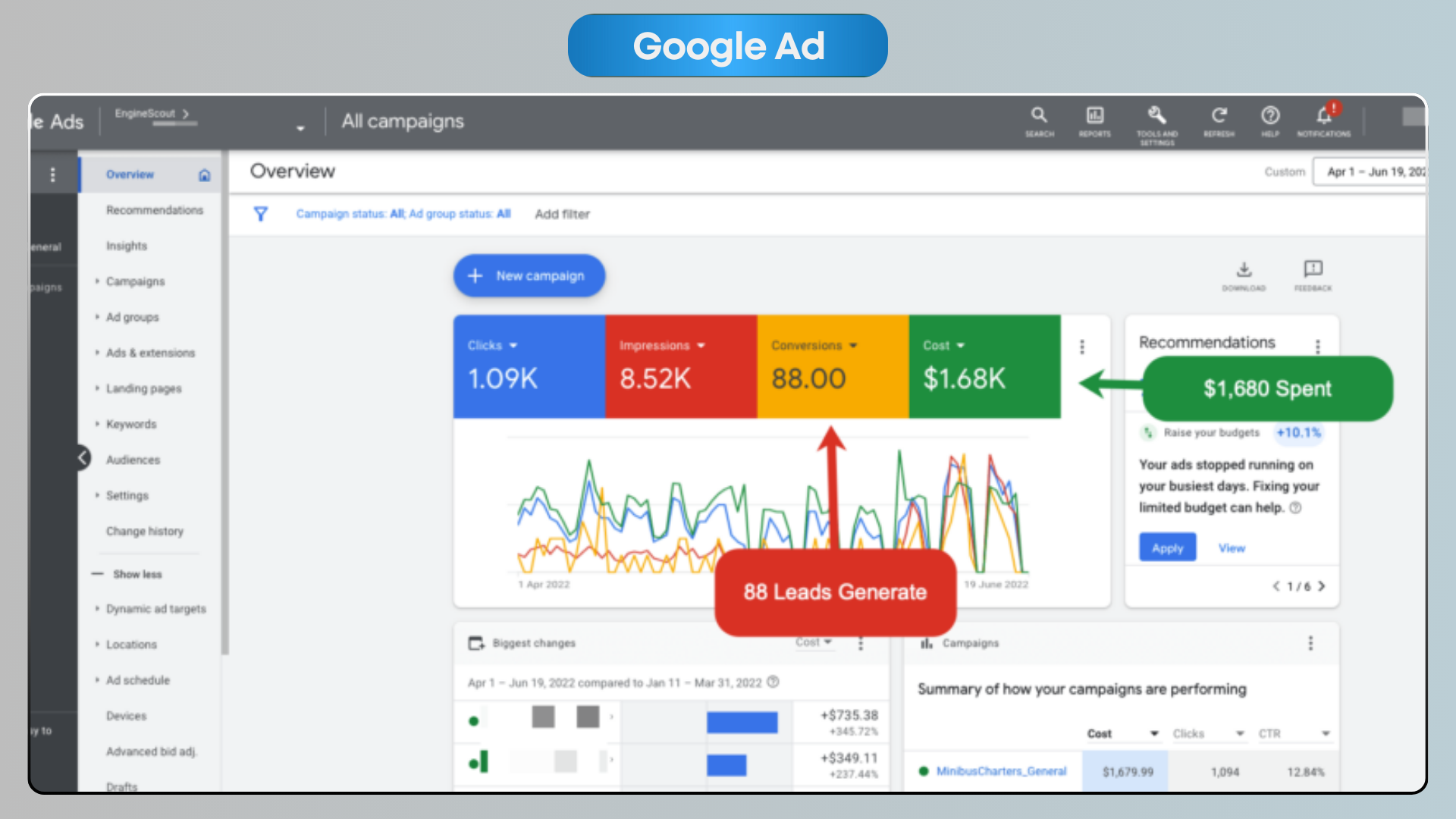Click the filter funnel icon
This screenshot has height=819, width=1456.
coord(260,214)
